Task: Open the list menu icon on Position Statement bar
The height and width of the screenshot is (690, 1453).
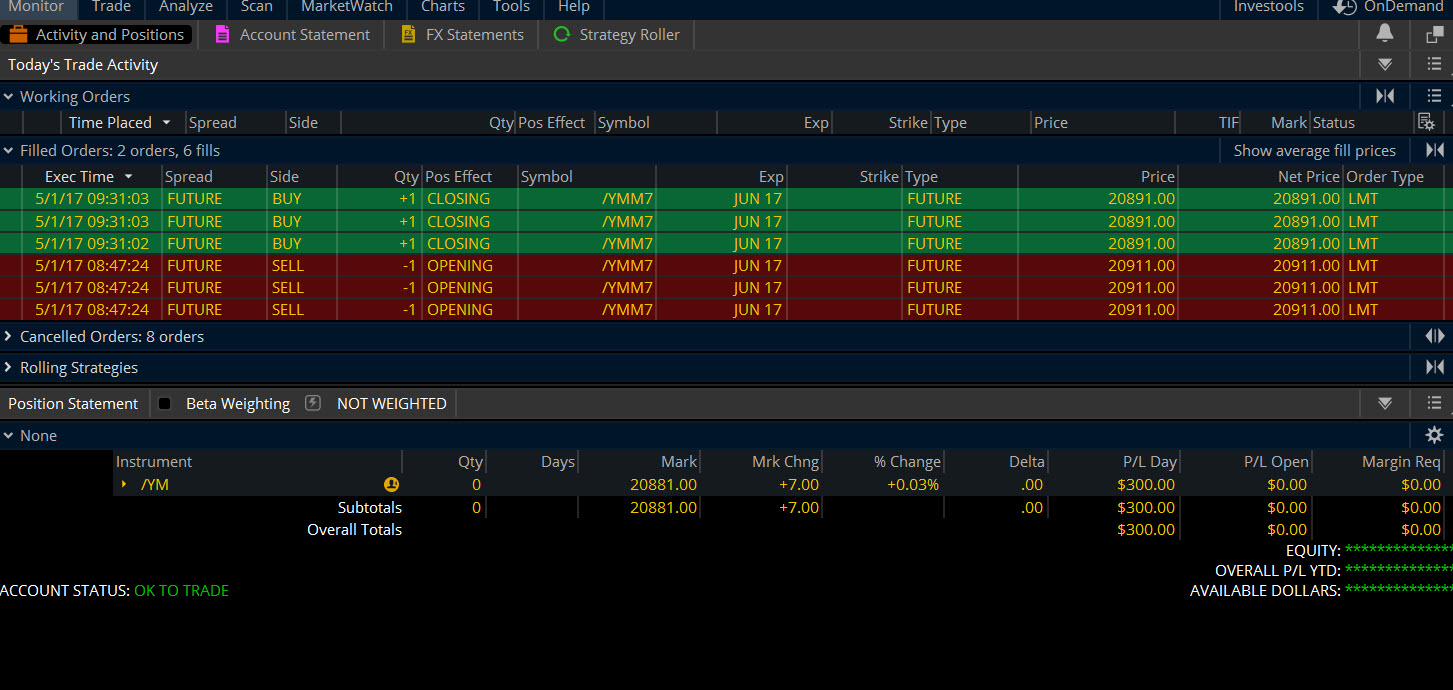Action: [x=1434, y=404]
